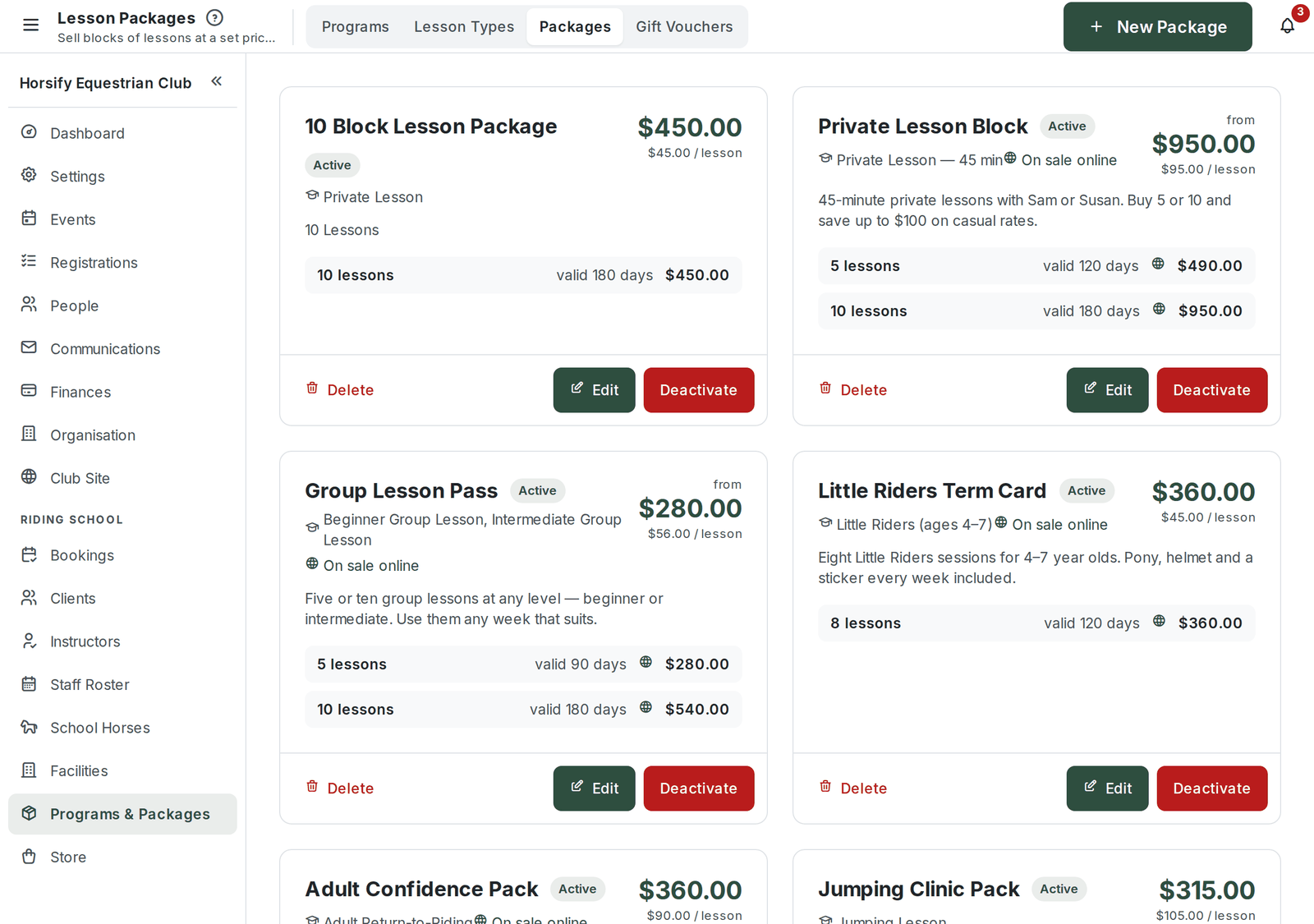1314x924 pixels.
Task: Delete the Group Lesson Pass
Action: tap(340, 788)
